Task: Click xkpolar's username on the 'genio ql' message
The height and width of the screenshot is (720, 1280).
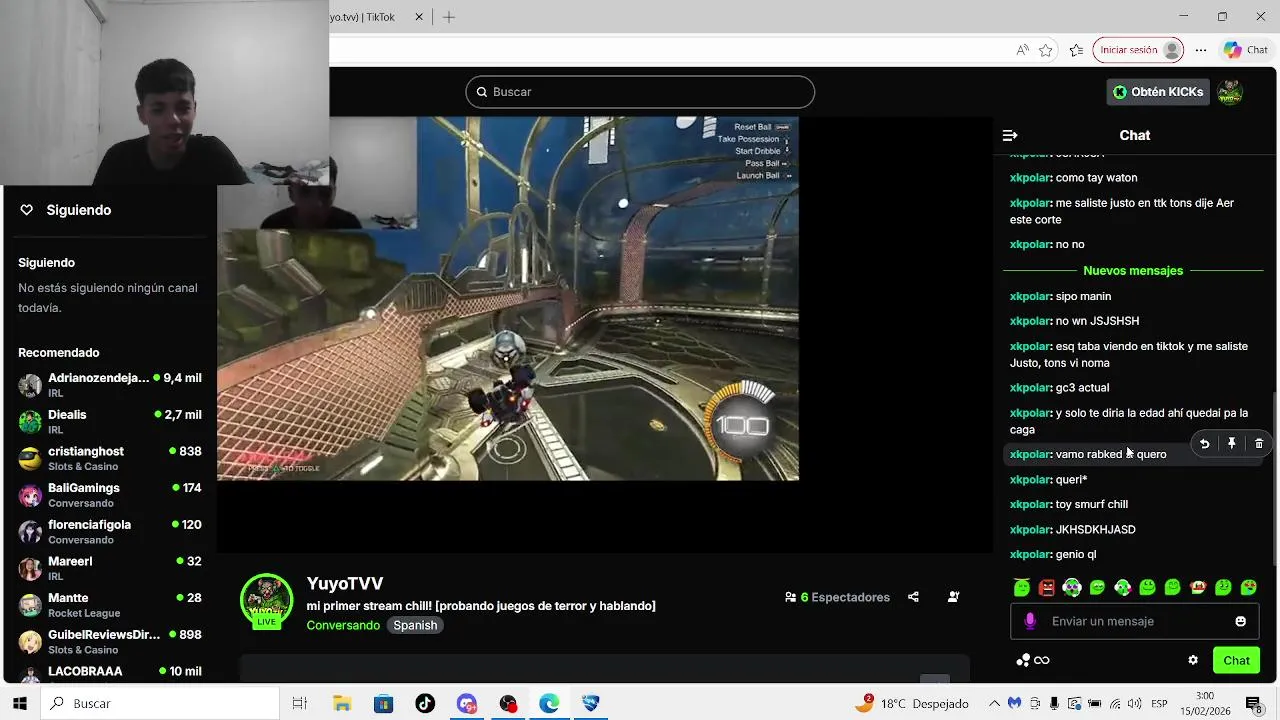Action: click(1030, 554)
